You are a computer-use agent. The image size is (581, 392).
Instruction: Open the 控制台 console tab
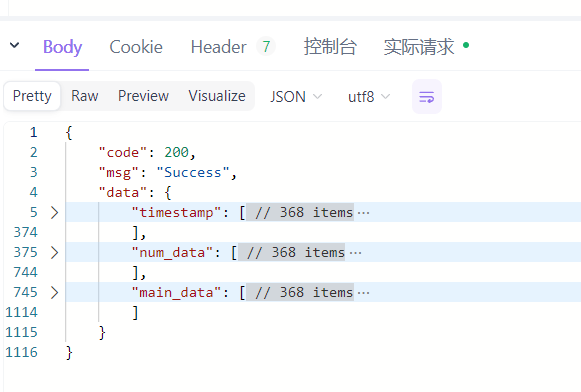[x=330, y=47]
